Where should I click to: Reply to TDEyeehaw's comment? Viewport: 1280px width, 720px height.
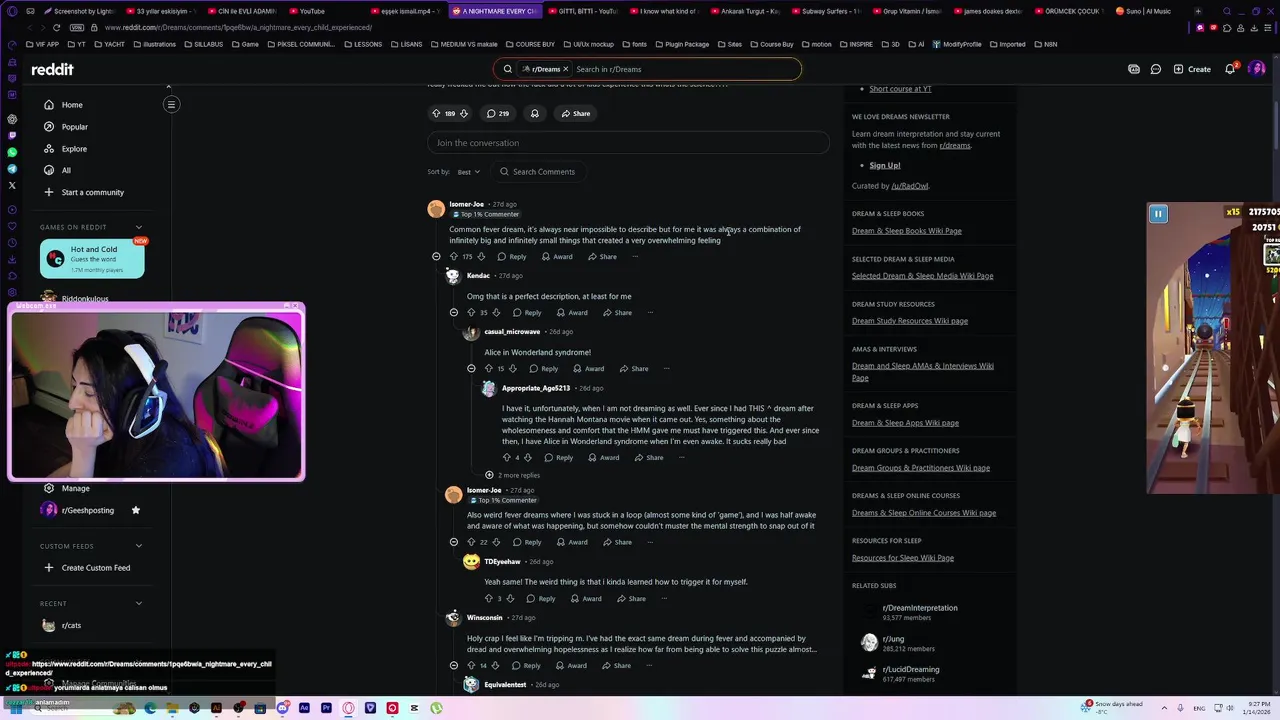[x=541, y=599]
